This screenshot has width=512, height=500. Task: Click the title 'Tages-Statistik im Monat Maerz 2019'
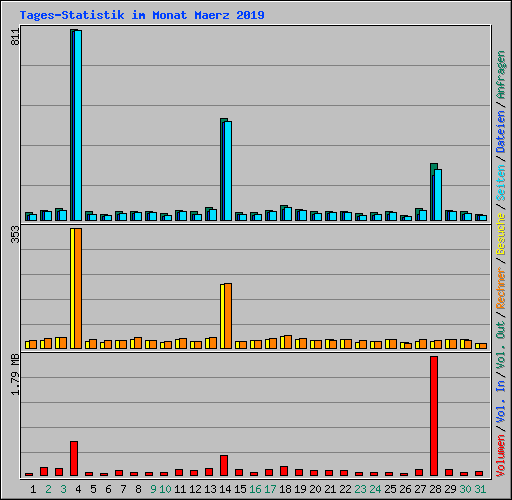142,15
